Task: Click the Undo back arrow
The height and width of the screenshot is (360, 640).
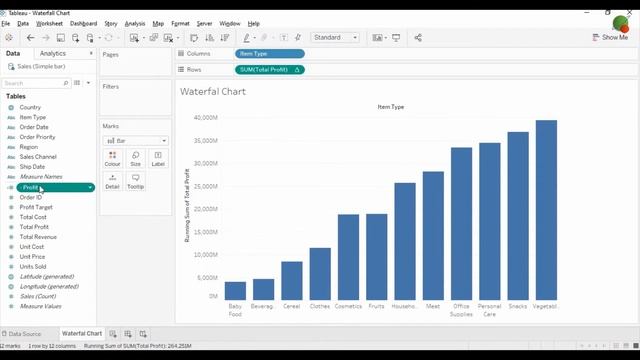Action: (30, 38)
